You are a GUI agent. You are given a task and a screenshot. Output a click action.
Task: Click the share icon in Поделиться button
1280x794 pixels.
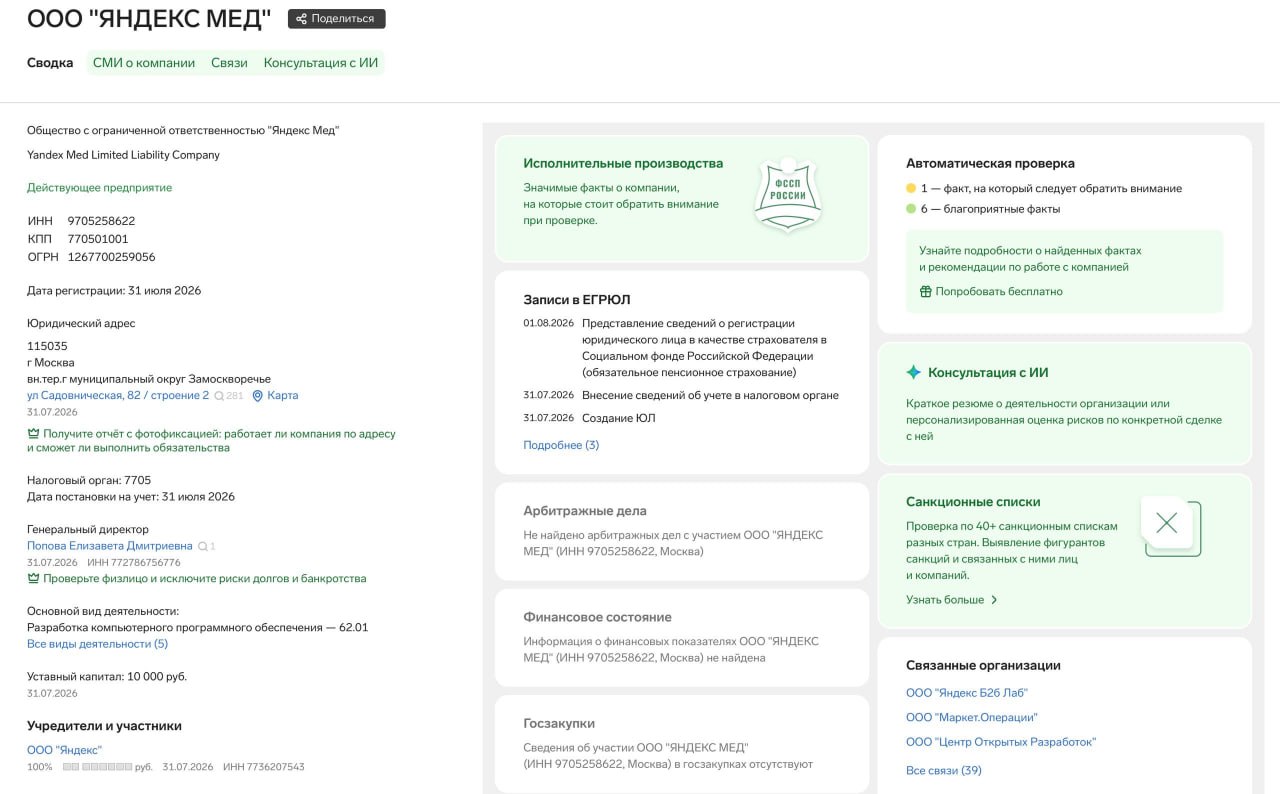pos(301,19)
